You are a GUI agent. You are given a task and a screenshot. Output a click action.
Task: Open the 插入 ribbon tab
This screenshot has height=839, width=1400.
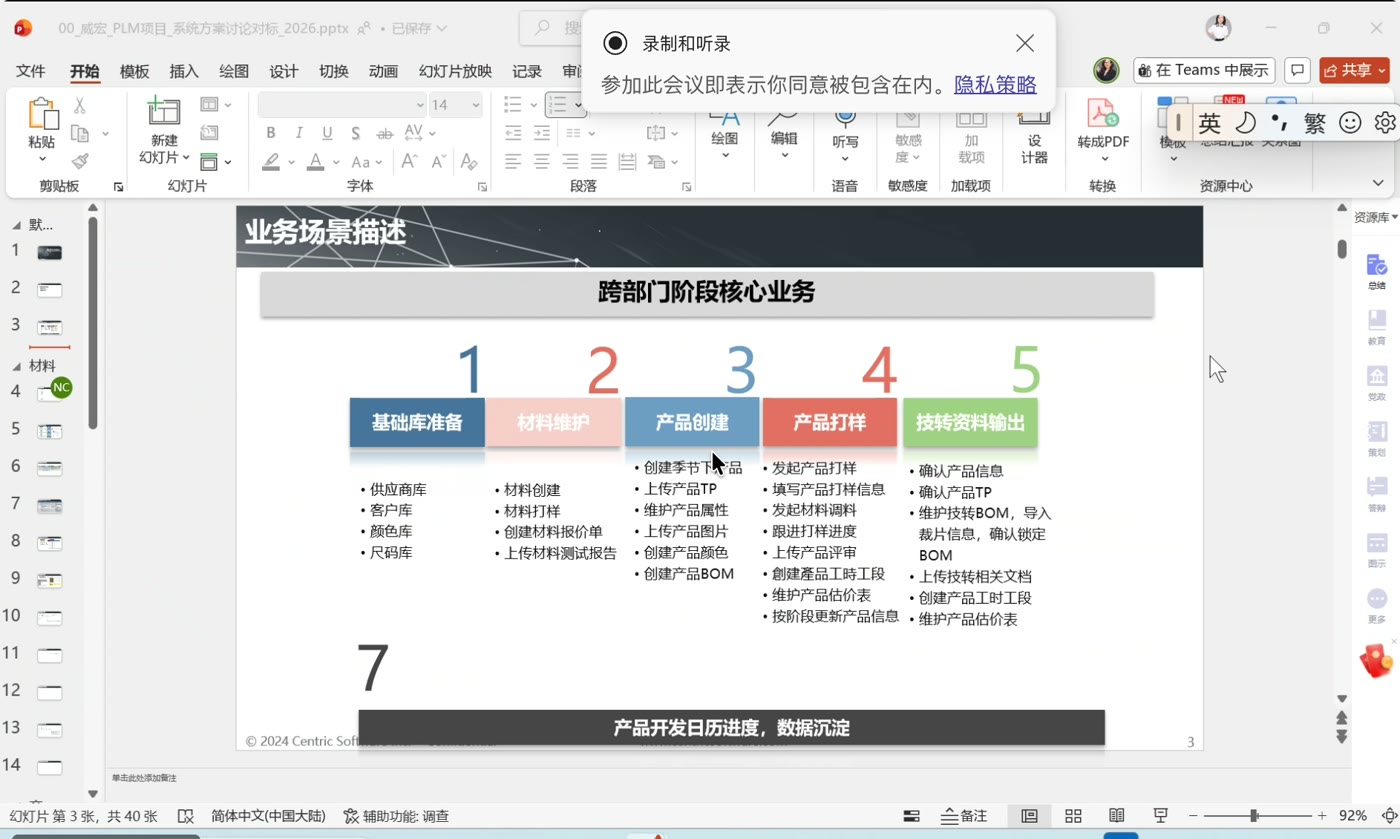[184, 71]
